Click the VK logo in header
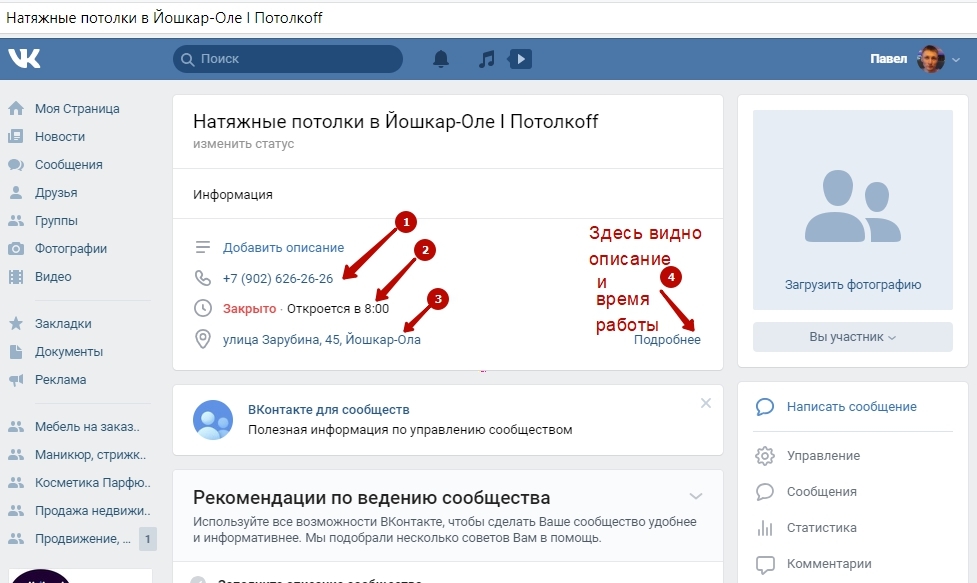977x583 pixels. [24, 59]
